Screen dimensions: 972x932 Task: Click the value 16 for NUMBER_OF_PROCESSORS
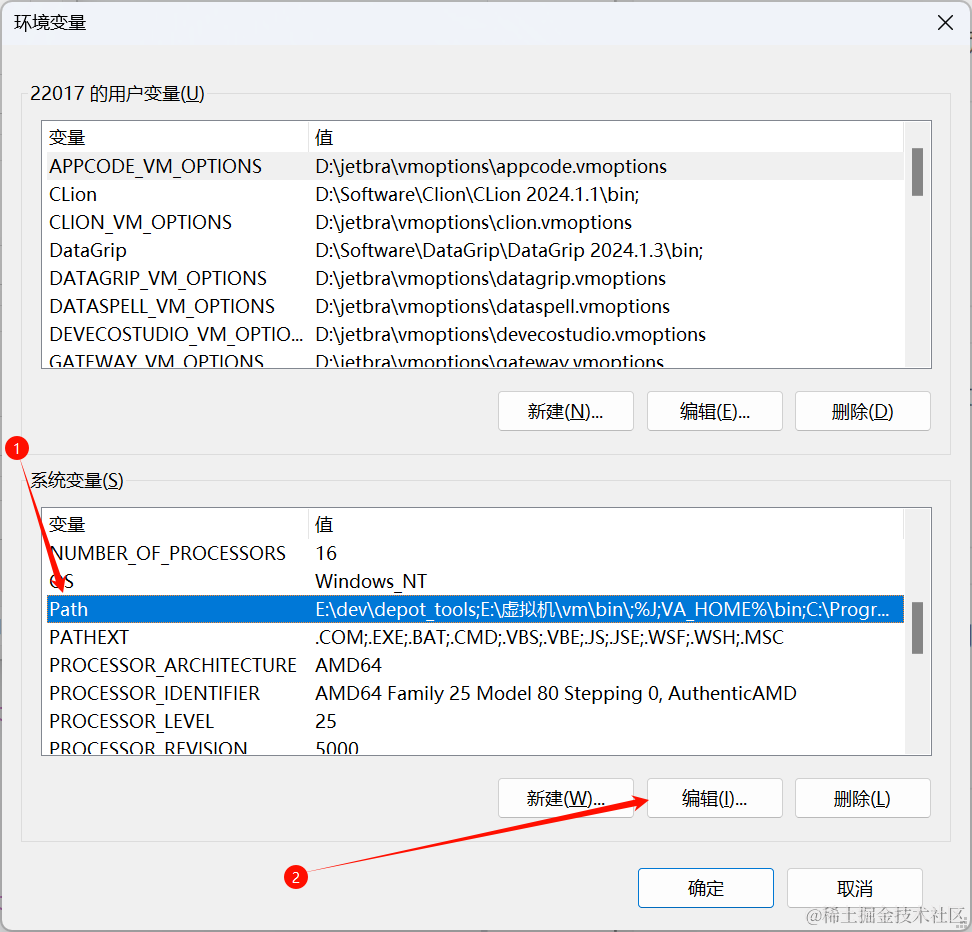pyautogui.click(x=326, y=553)
